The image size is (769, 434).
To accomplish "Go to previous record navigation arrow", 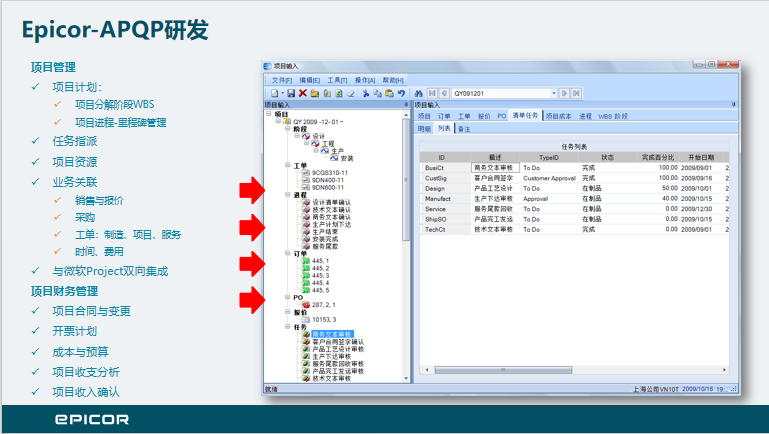I will [444, 93].
